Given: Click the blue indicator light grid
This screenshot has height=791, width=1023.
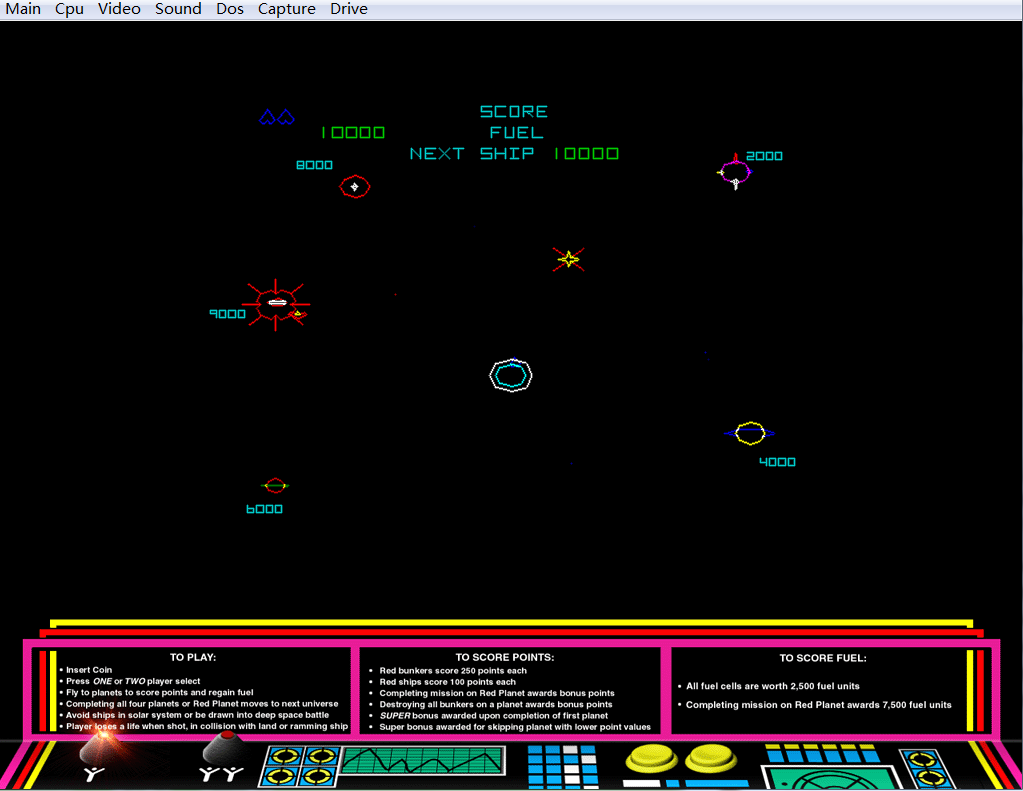Looking at the screenshot, I should (x=562, y=767).
